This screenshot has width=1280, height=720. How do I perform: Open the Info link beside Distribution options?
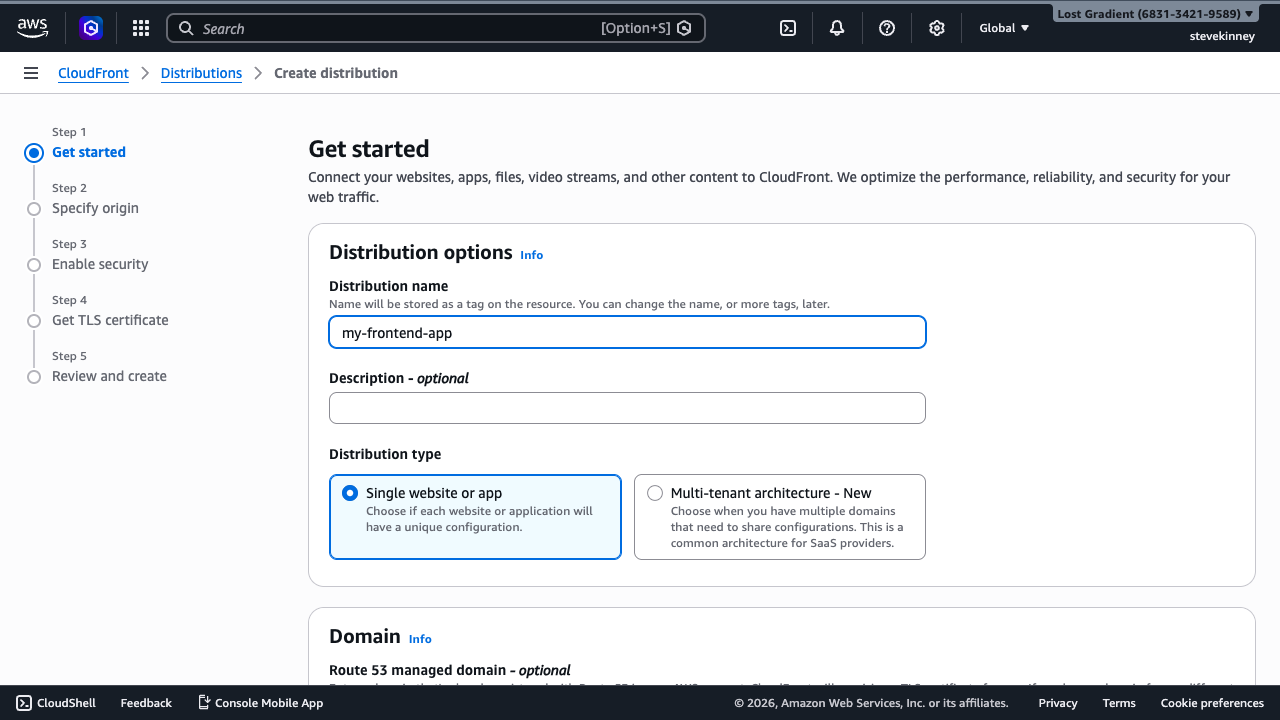pyautogui.click(x=531, y=255)
